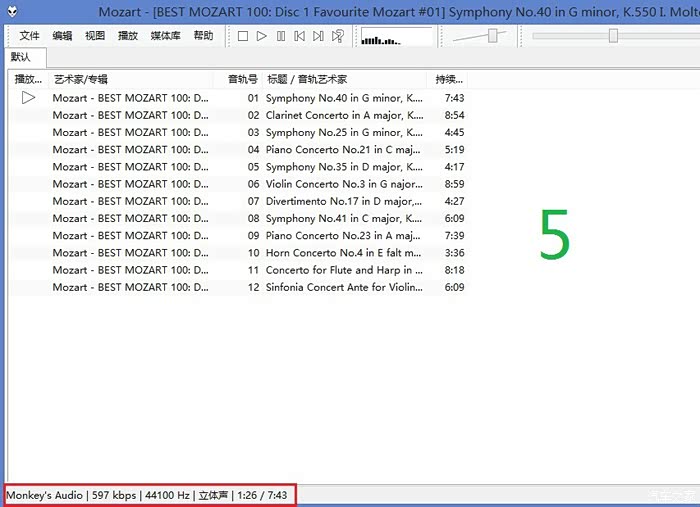Pause playback using the toolbar button
This screenshot has height=507, width=700.
coord(281,36)
